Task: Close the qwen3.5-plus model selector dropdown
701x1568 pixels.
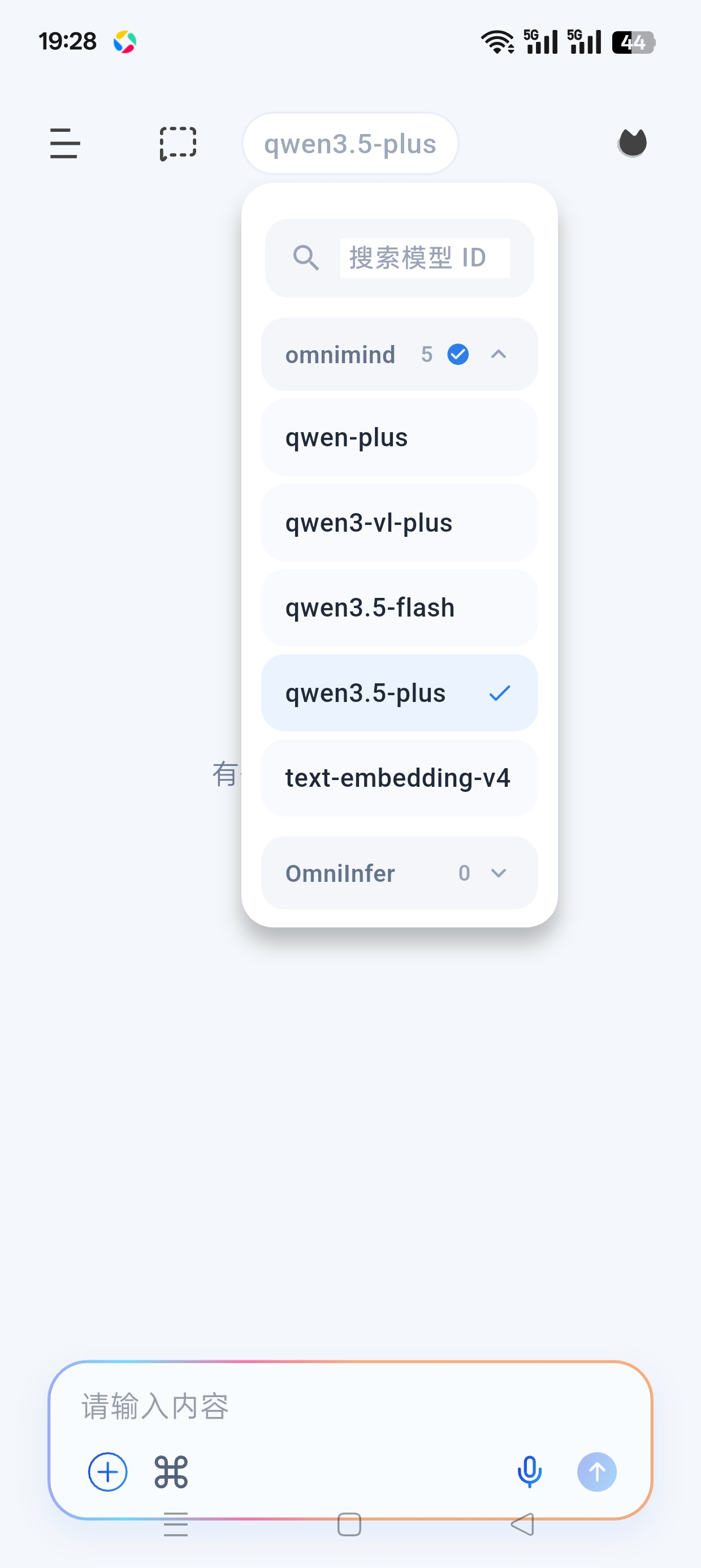Action: [350, 144]
